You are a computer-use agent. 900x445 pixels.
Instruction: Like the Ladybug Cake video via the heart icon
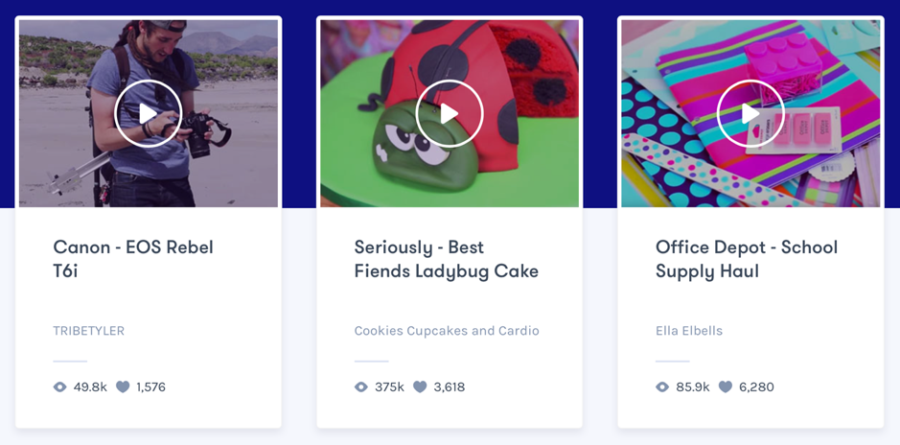[420, 387]
